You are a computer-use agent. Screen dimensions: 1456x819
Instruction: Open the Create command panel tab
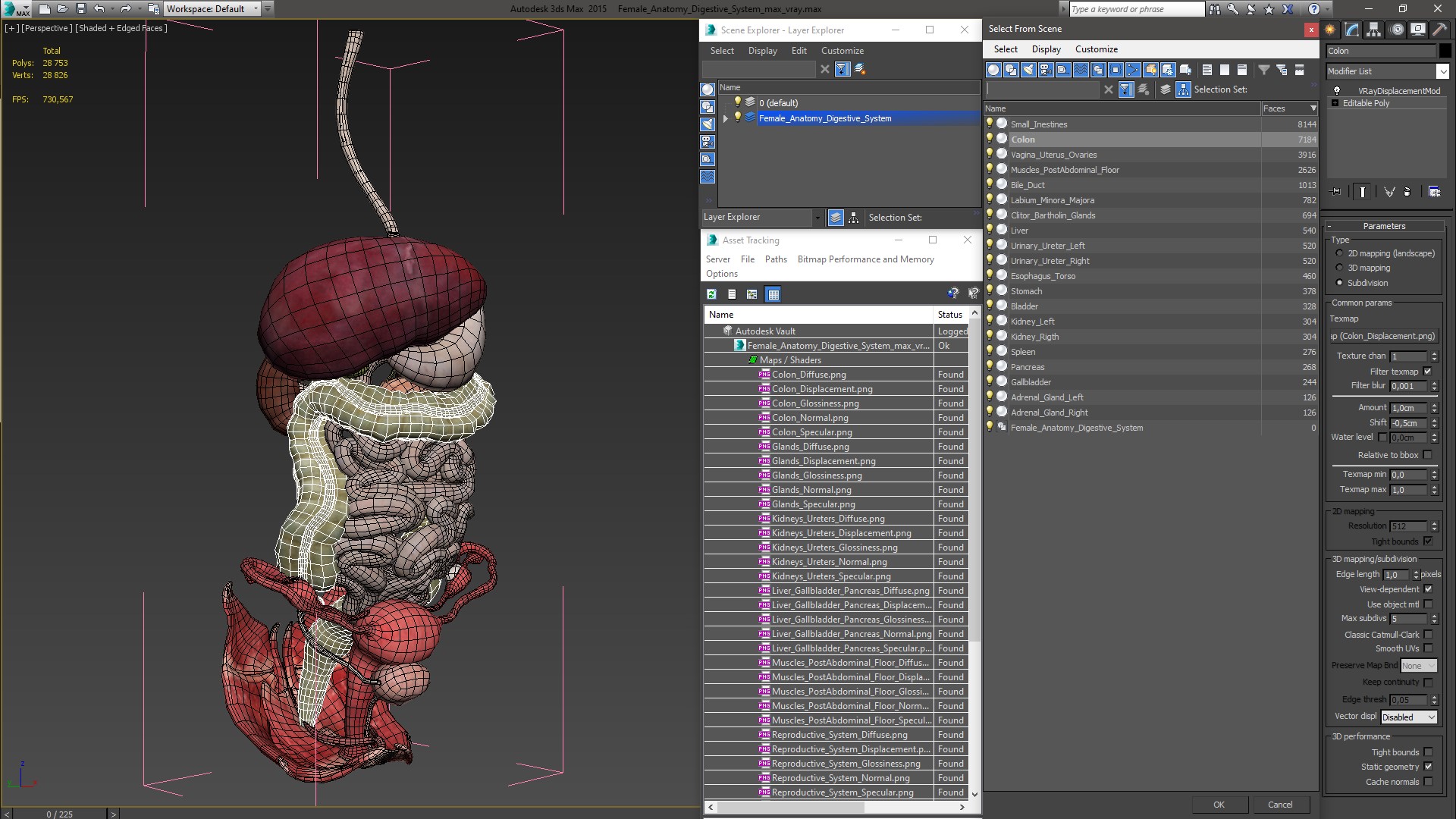click(x=1330, y=30)
